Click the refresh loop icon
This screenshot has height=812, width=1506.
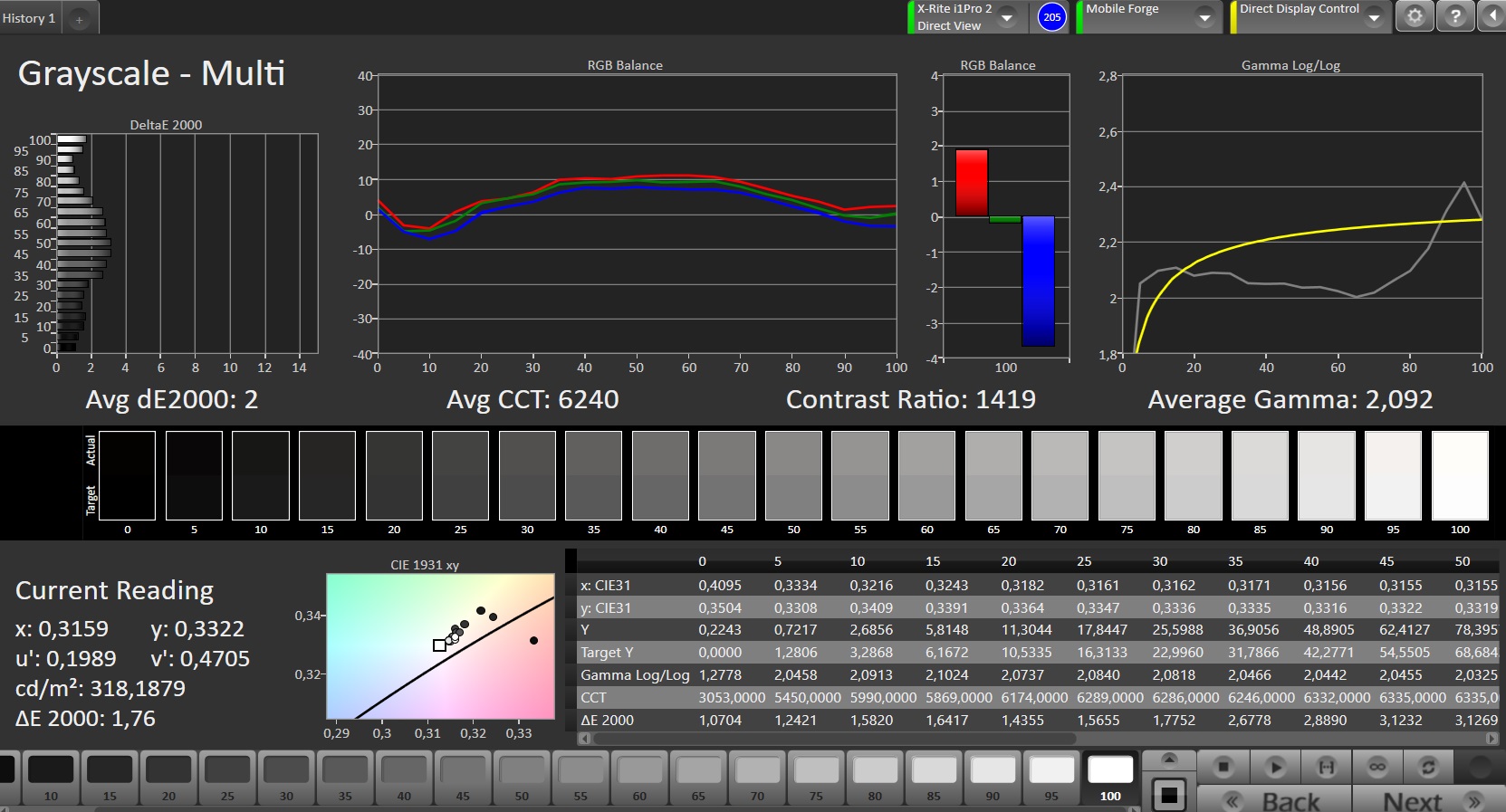[1428, 767]
